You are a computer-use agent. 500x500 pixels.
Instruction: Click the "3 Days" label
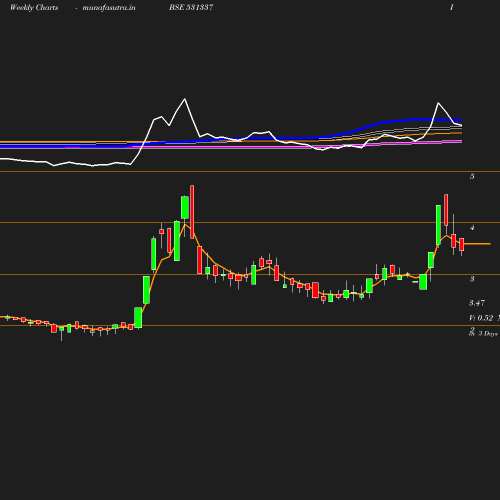[488, 334]
